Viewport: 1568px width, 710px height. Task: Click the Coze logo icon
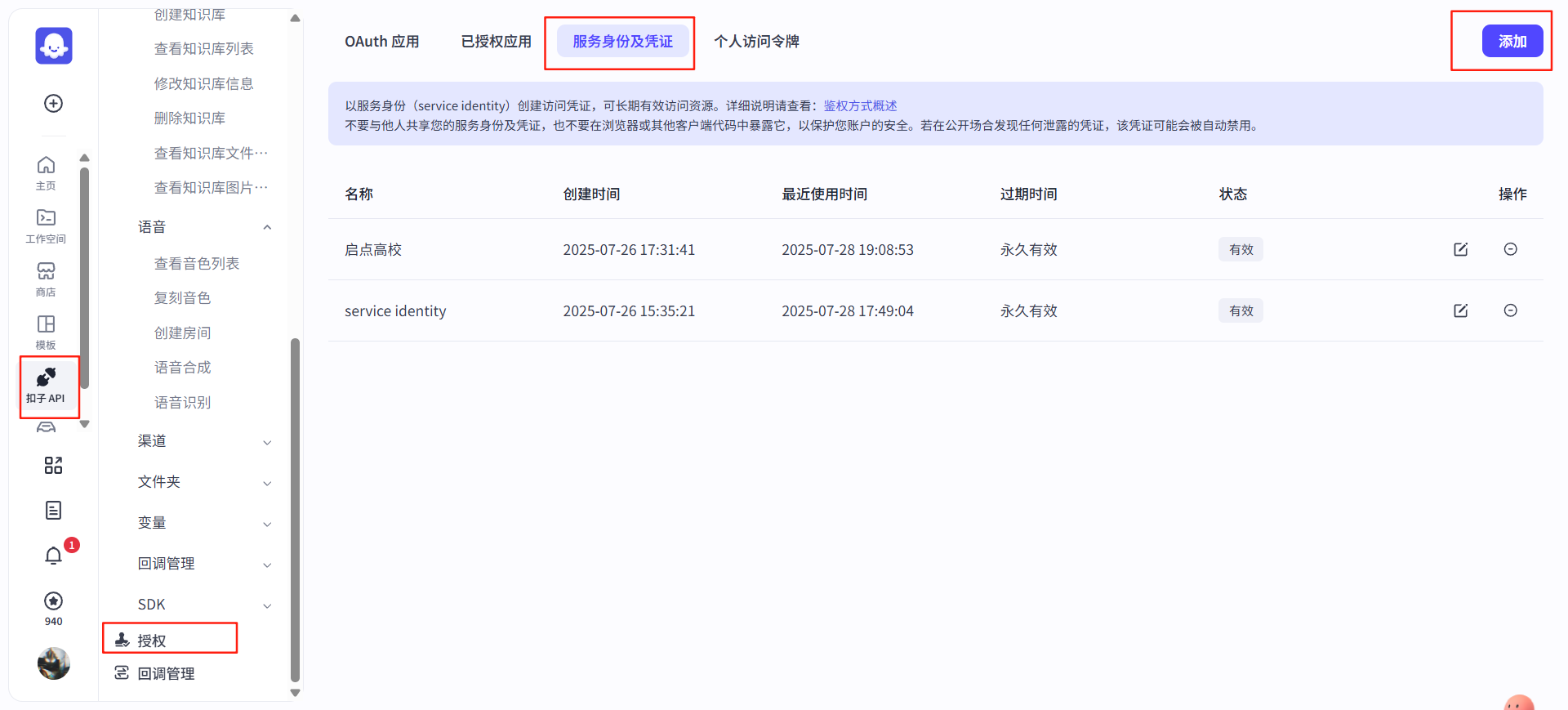53,46
